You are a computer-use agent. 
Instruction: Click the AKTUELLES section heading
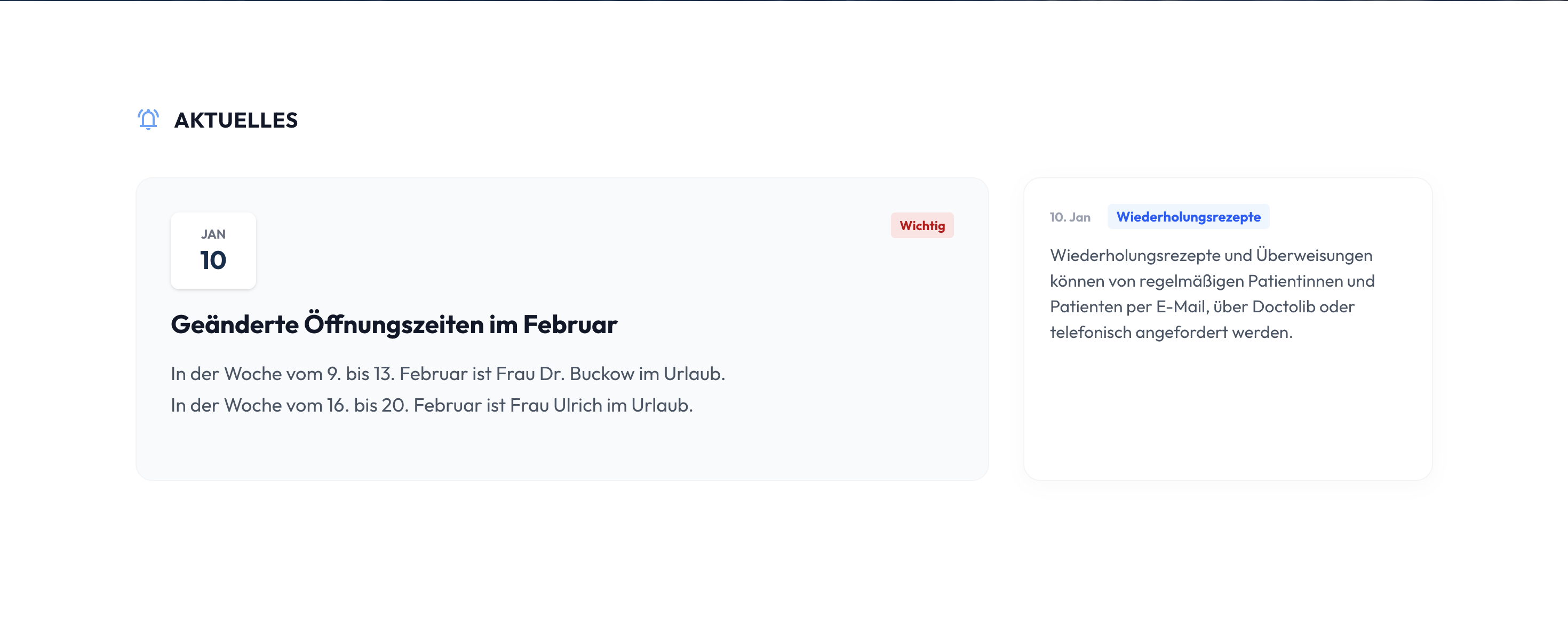click(x=236, y=121)
